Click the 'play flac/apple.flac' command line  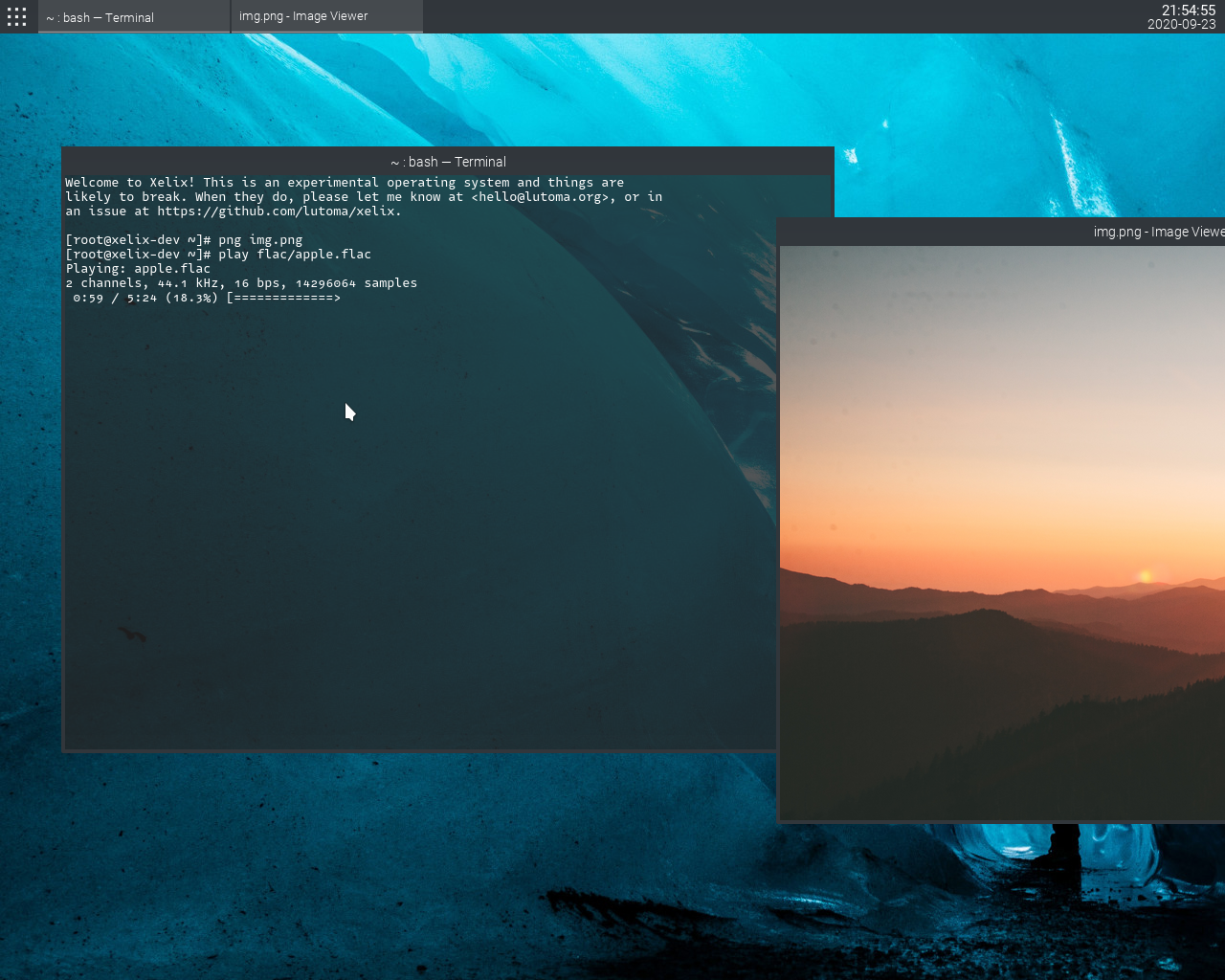[x=218, y=255]
